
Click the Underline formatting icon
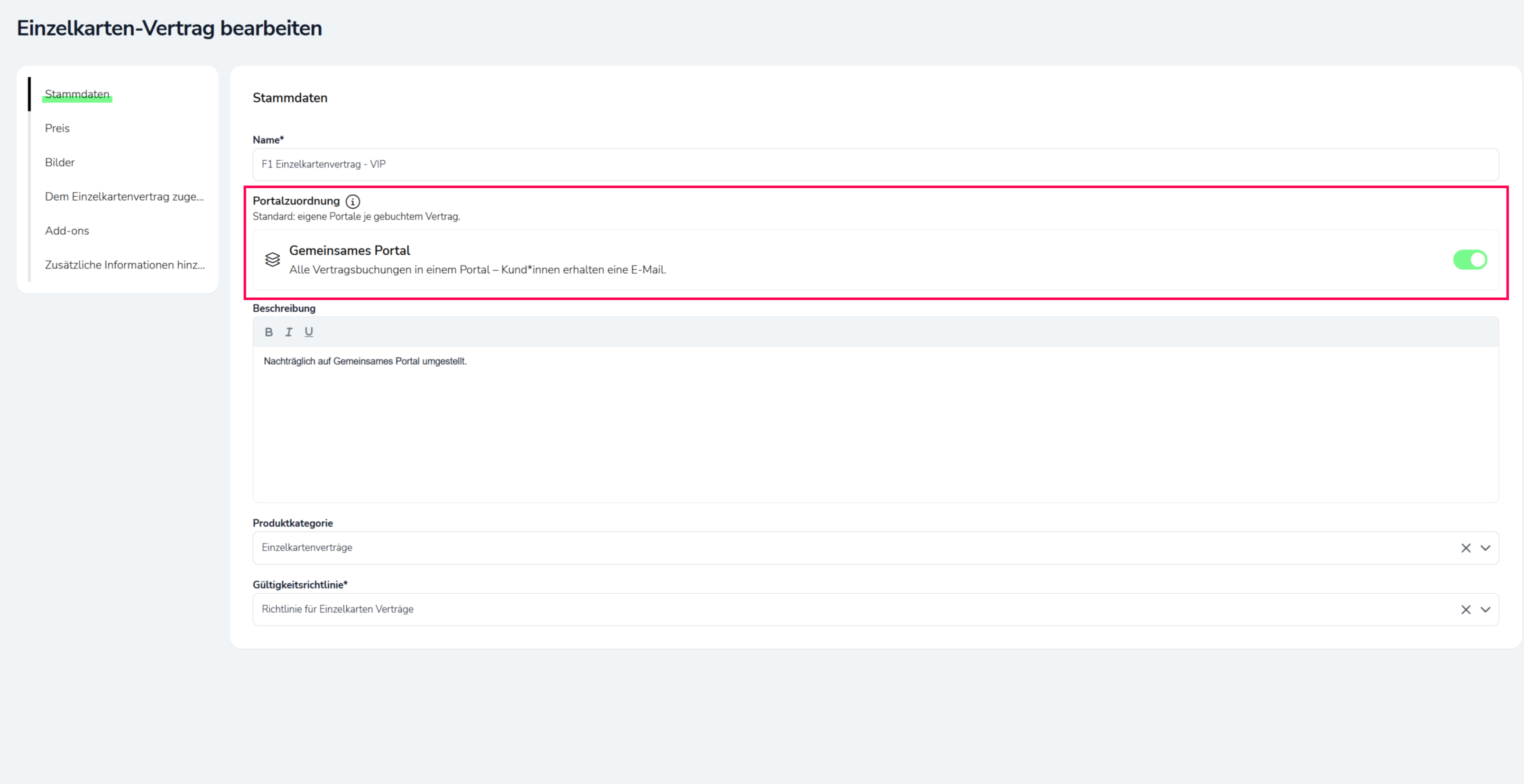coord(309,332)
